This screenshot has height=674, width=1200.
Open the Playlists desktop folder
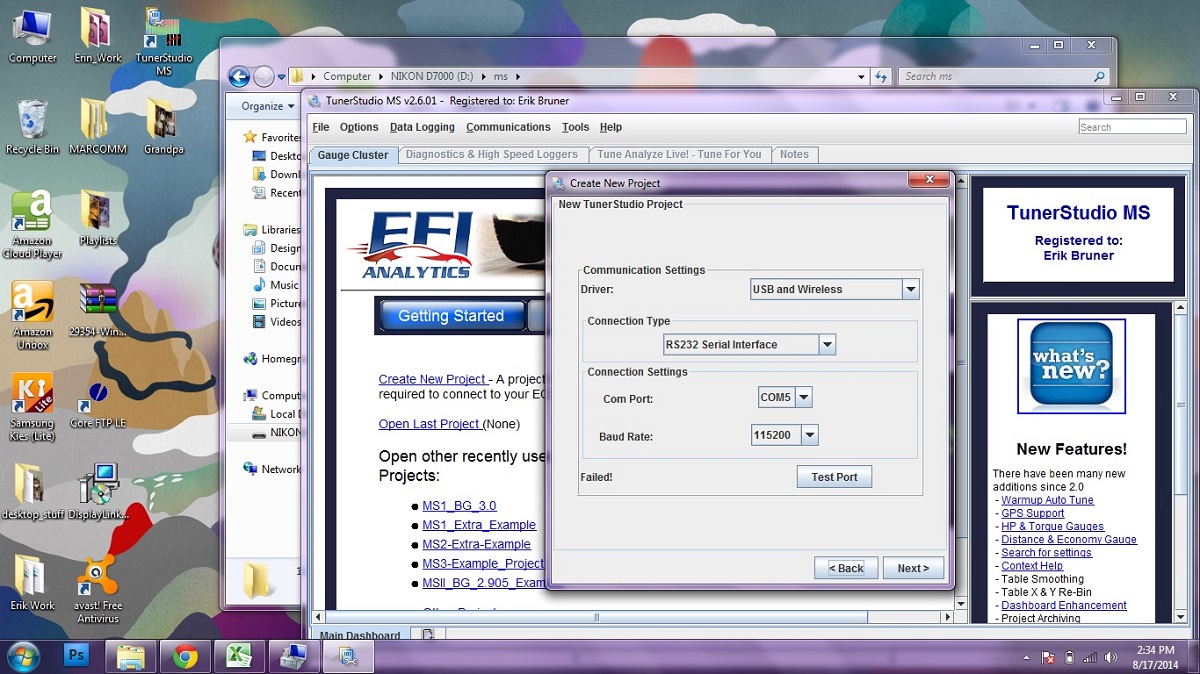(97, 218)
